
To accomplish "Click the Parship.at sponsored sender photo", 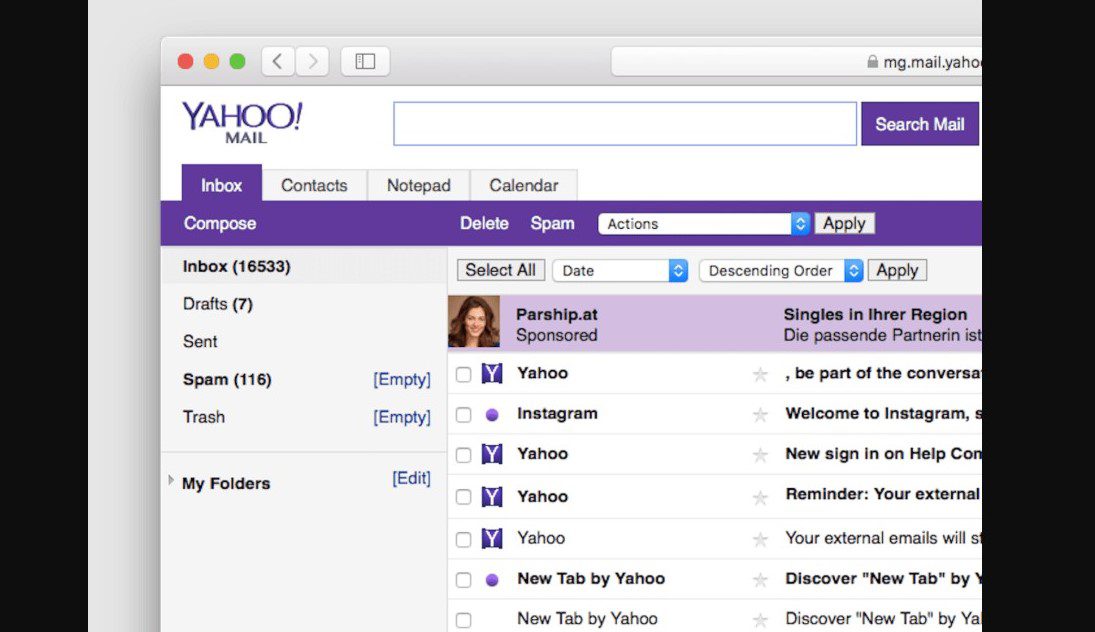I will pyautogui.click(x=475, y=323).
